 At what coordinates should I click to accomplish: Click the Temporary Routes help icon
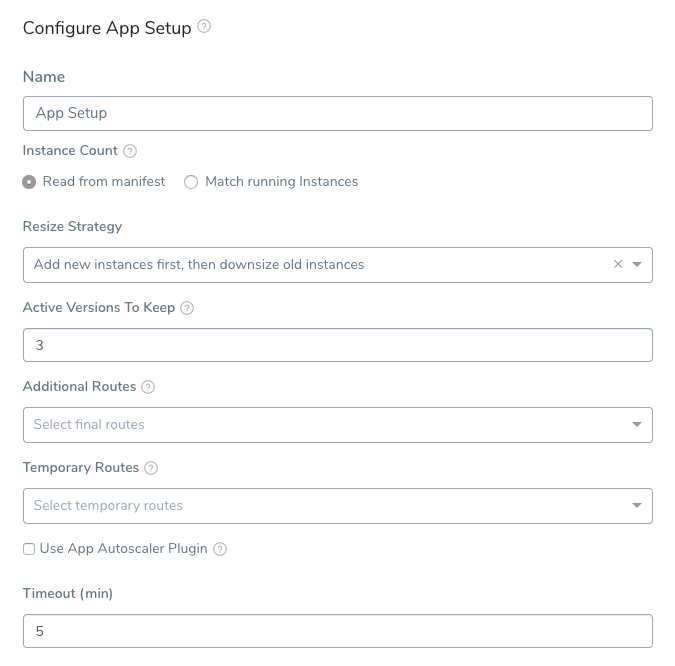pos(151,468)
